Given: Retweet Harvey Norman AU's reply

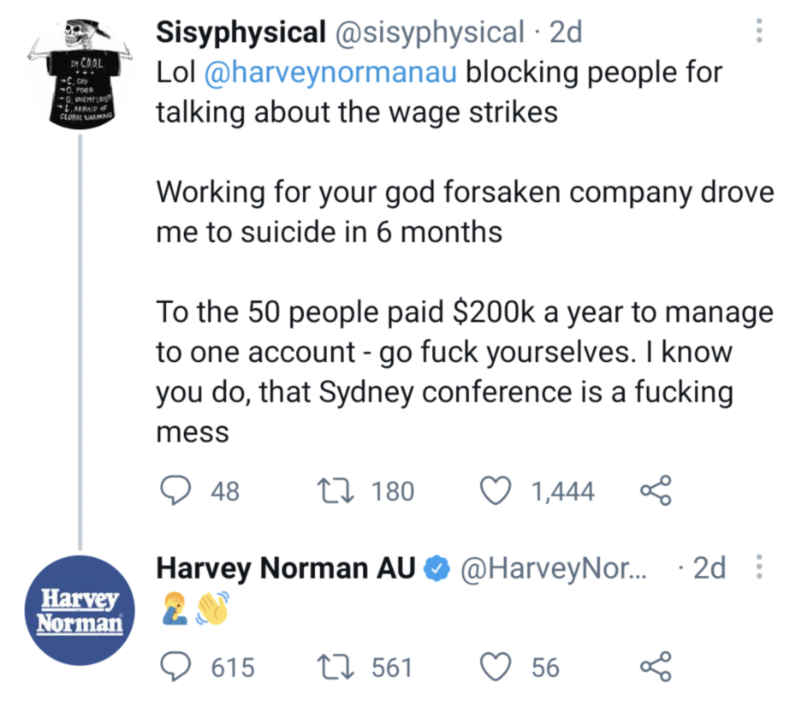Looking at the screenshot, I should tap(329, 667).
